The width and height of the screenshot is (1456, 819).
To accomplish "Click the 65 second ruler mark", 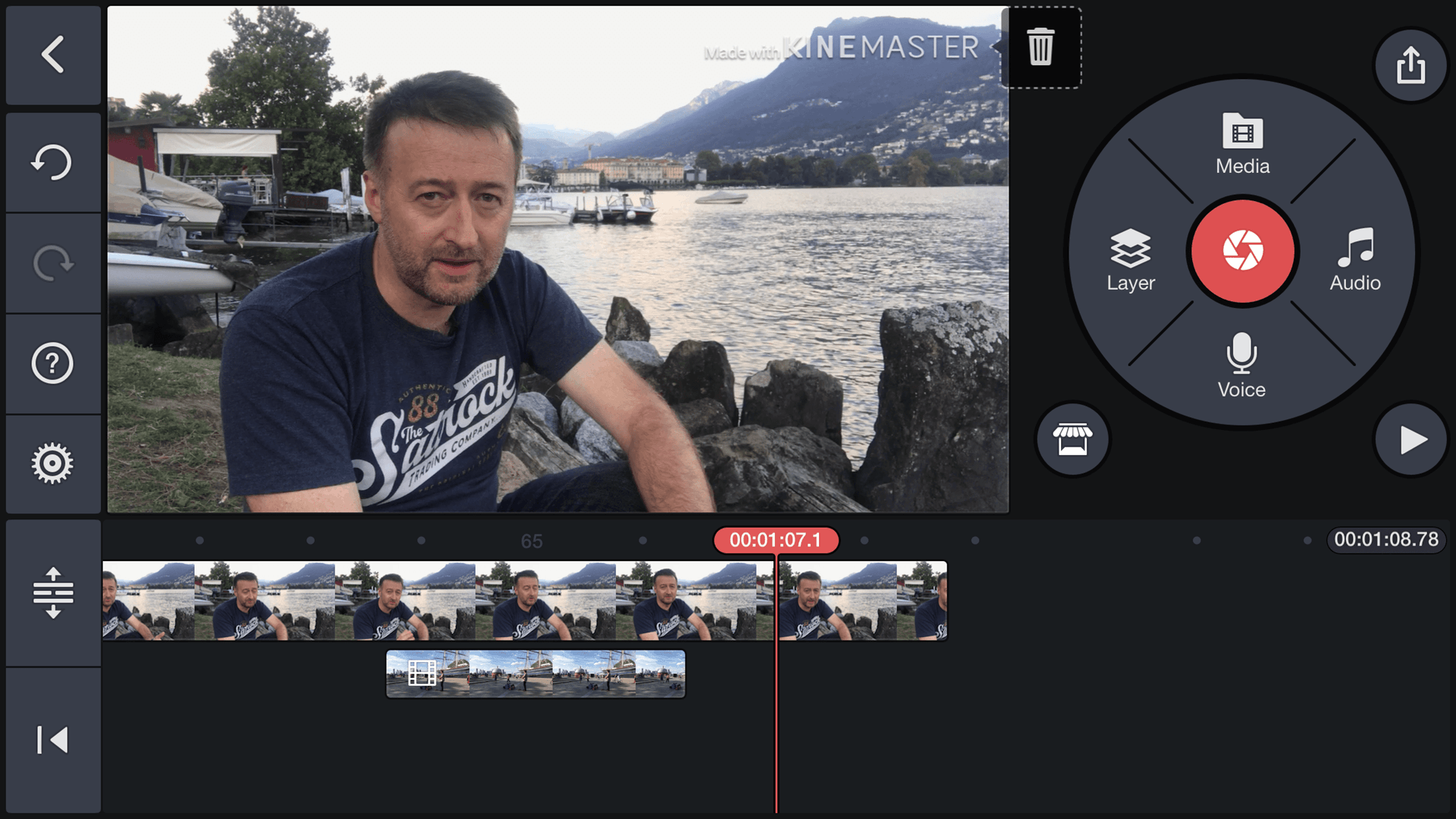I will (532, 541).
